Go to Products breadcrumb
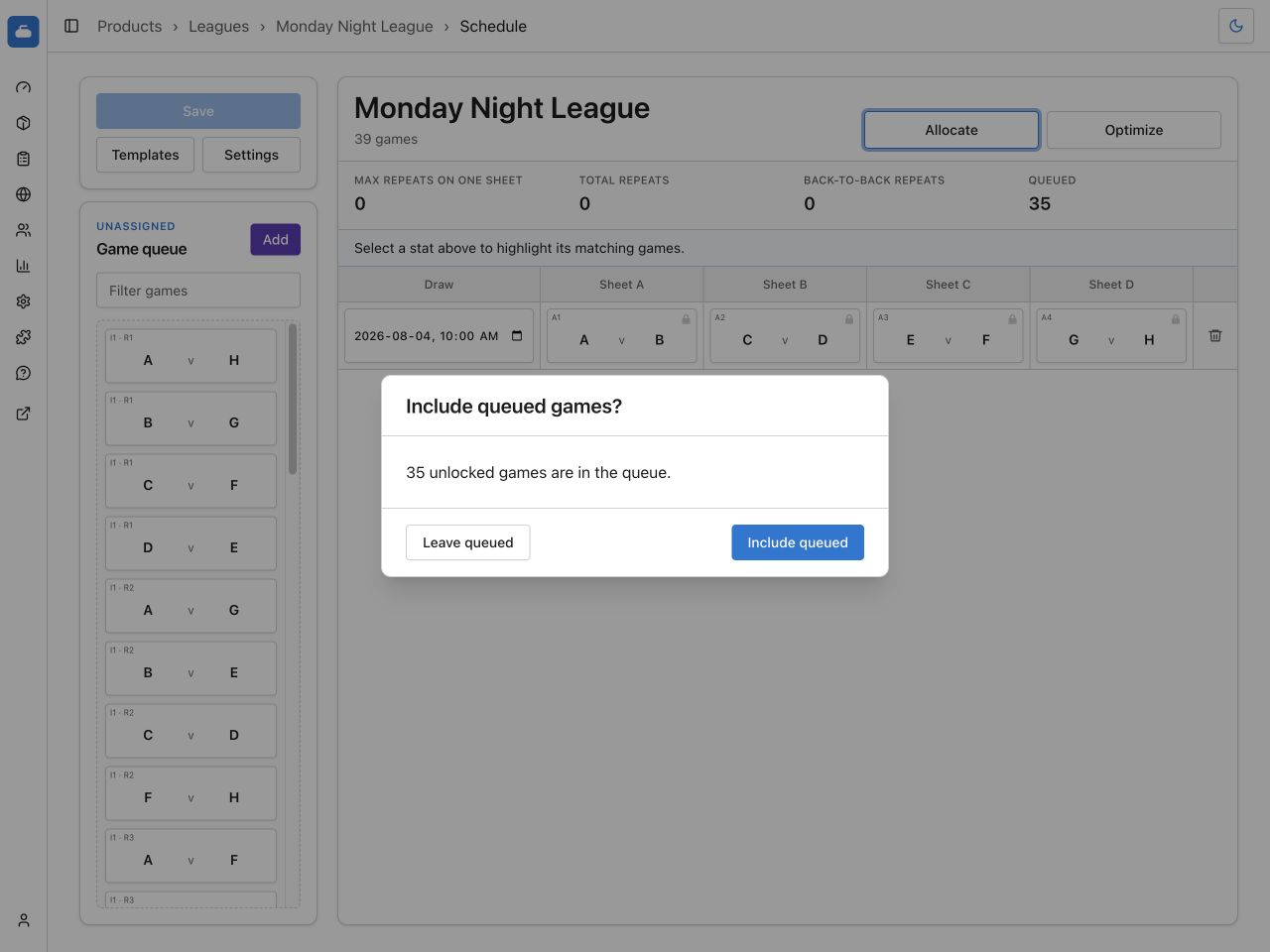This screenshot has height=952, width=1270. (x=129, y=26)
